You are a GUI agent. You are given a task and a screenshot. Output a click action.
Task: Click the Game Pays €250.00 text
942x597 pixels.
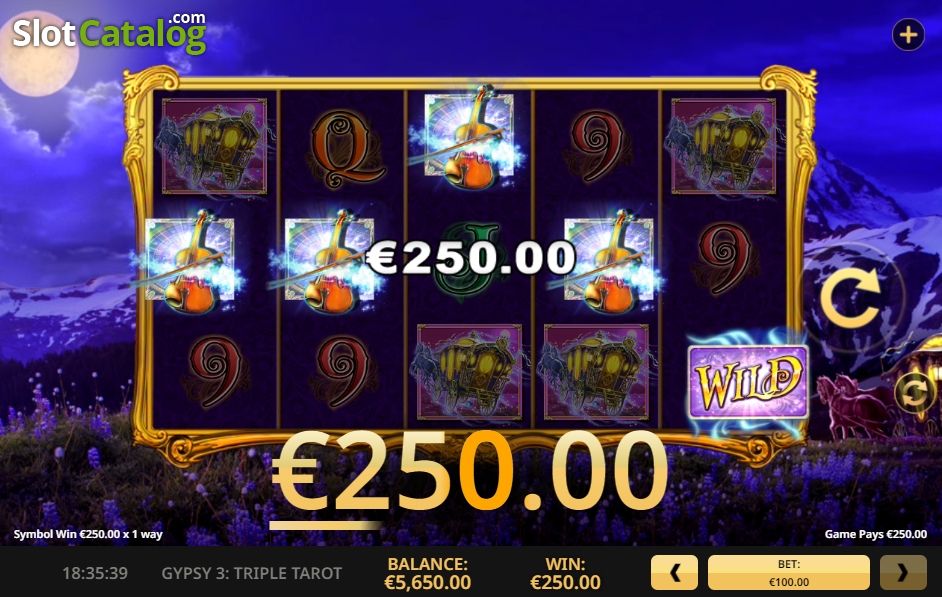[875, 534]
